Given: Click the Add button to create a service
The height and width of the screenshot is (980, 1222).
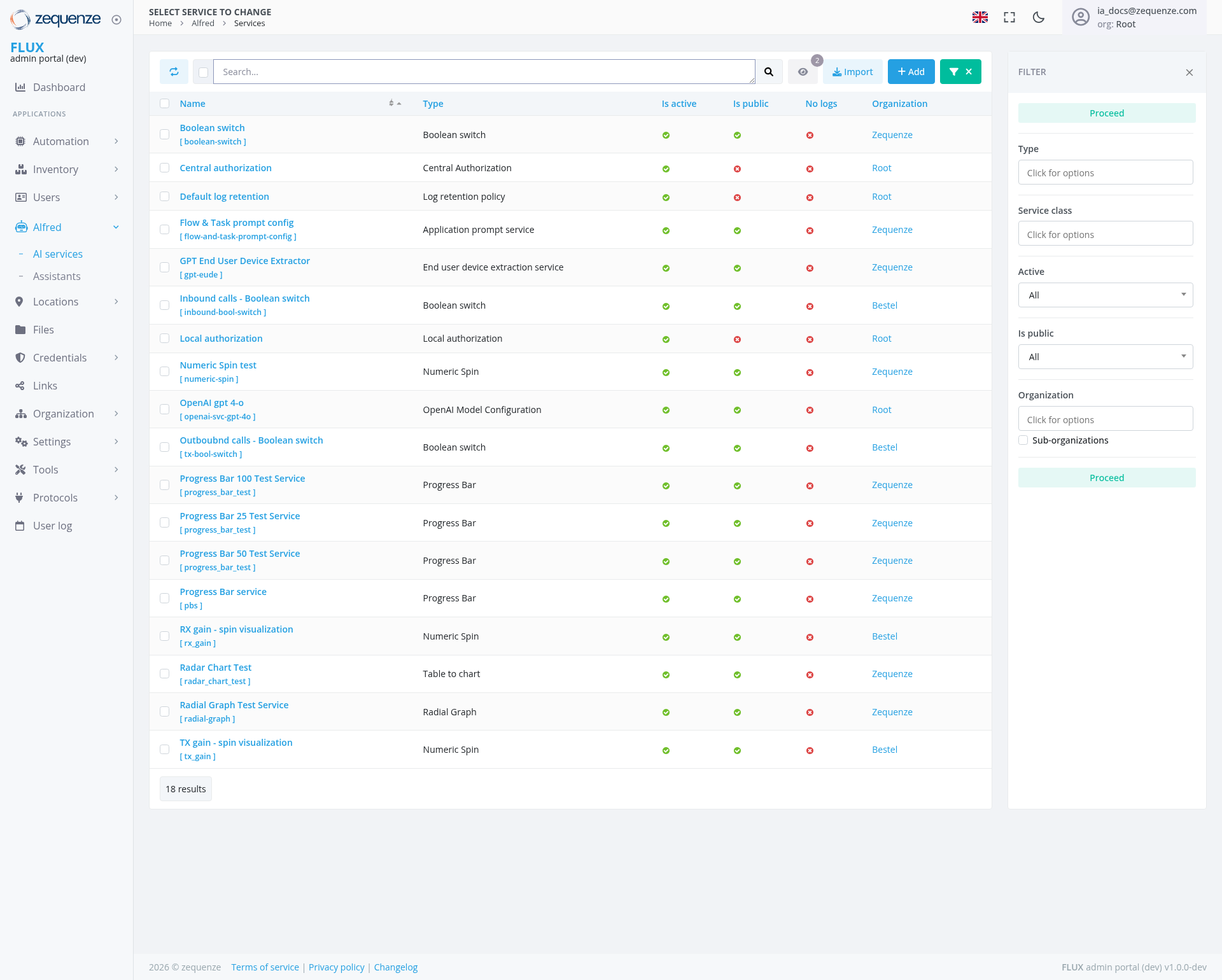Looking at the screenshot, I should pyautogui.click(x=911, y=71).
